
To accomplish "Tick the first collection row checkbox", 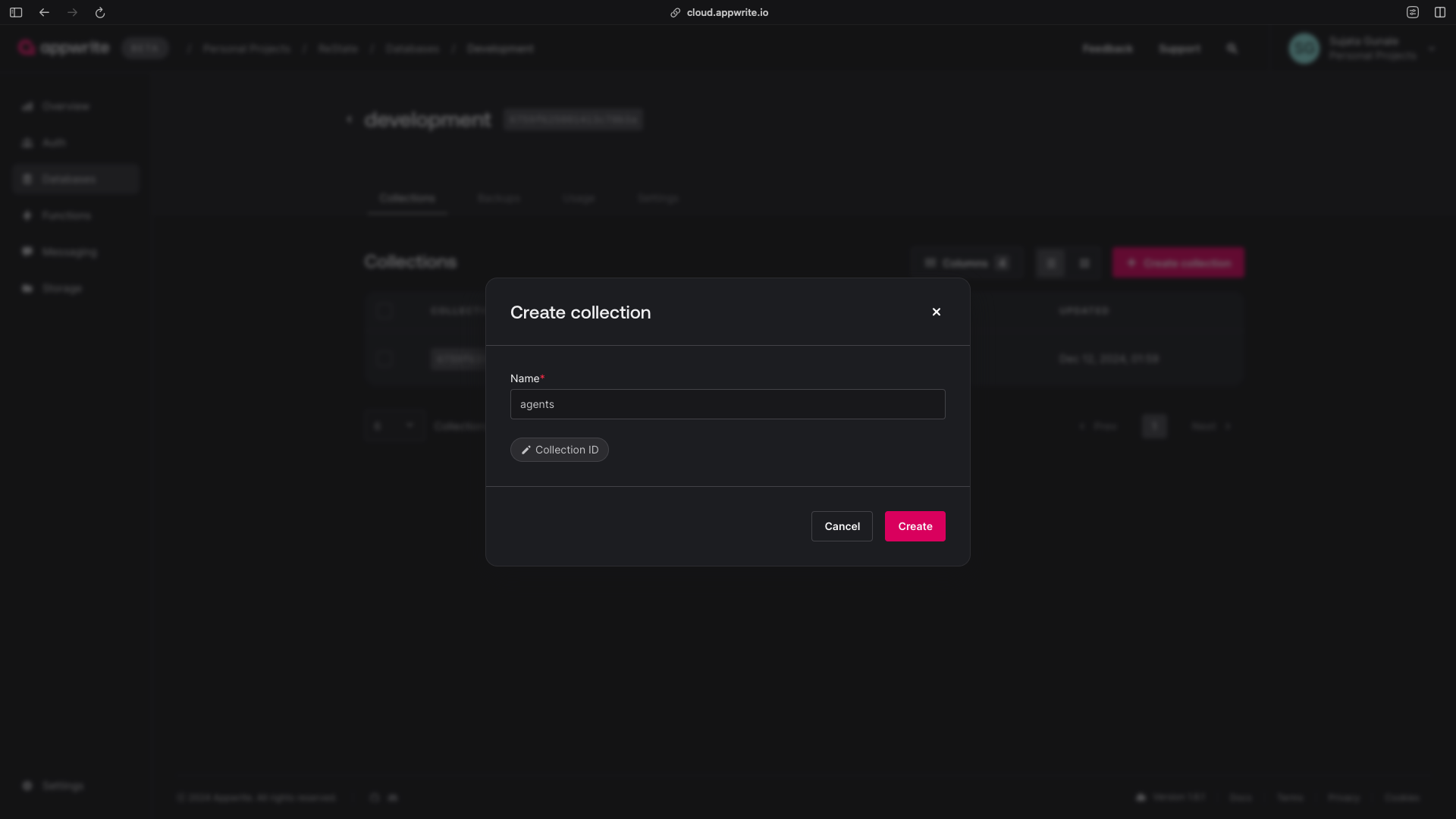I will (x=384, y=359).
